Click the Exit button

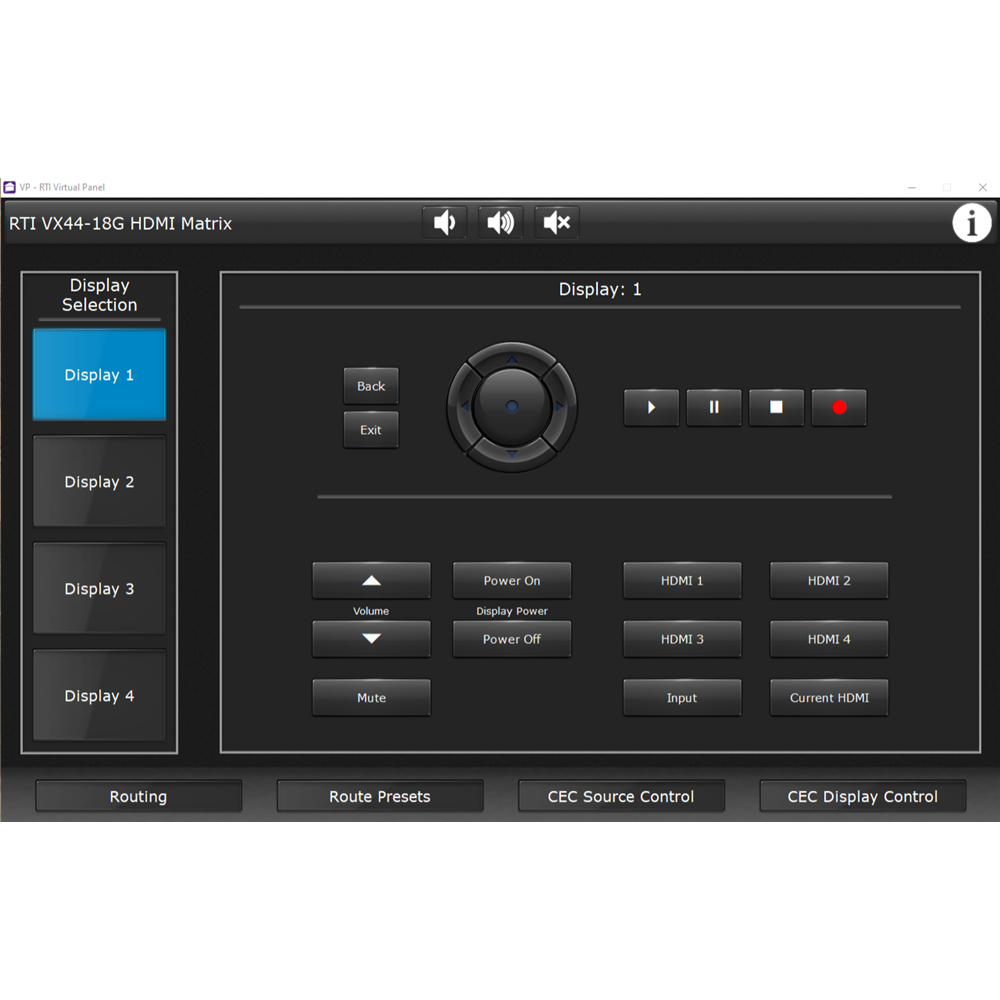pyautogui.click(x=371, y=430)
